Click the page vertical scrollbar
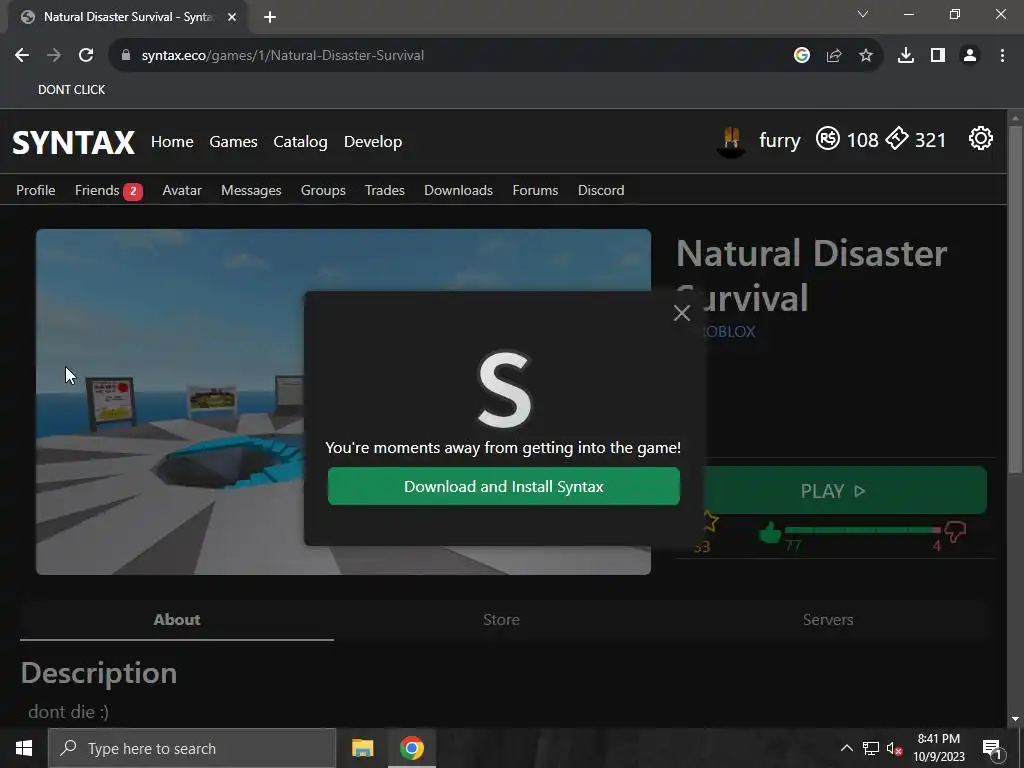The width and height of the screenshot is (1024, 768). pyautogui.click(x=1014, y=298)
